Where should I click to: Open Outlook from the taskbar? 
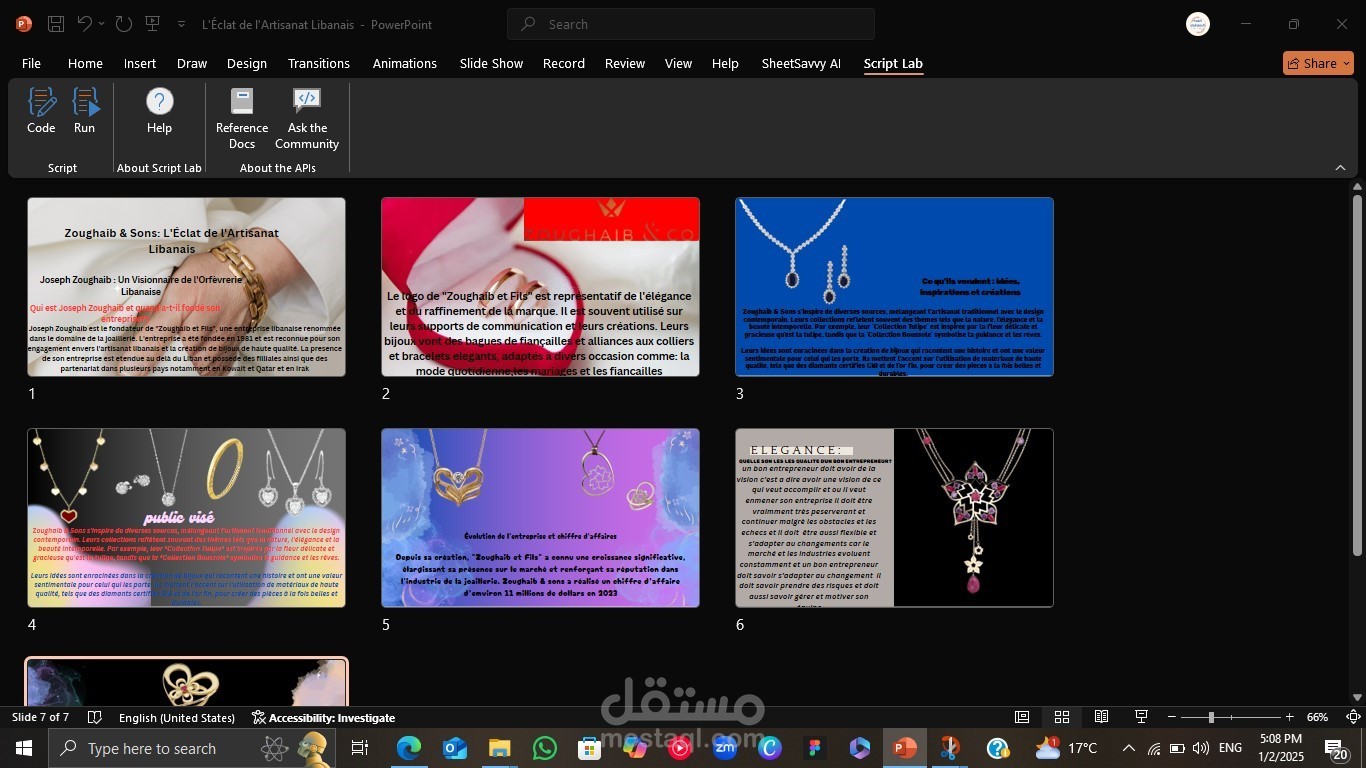pyautogui.click(x=454, y=748)
